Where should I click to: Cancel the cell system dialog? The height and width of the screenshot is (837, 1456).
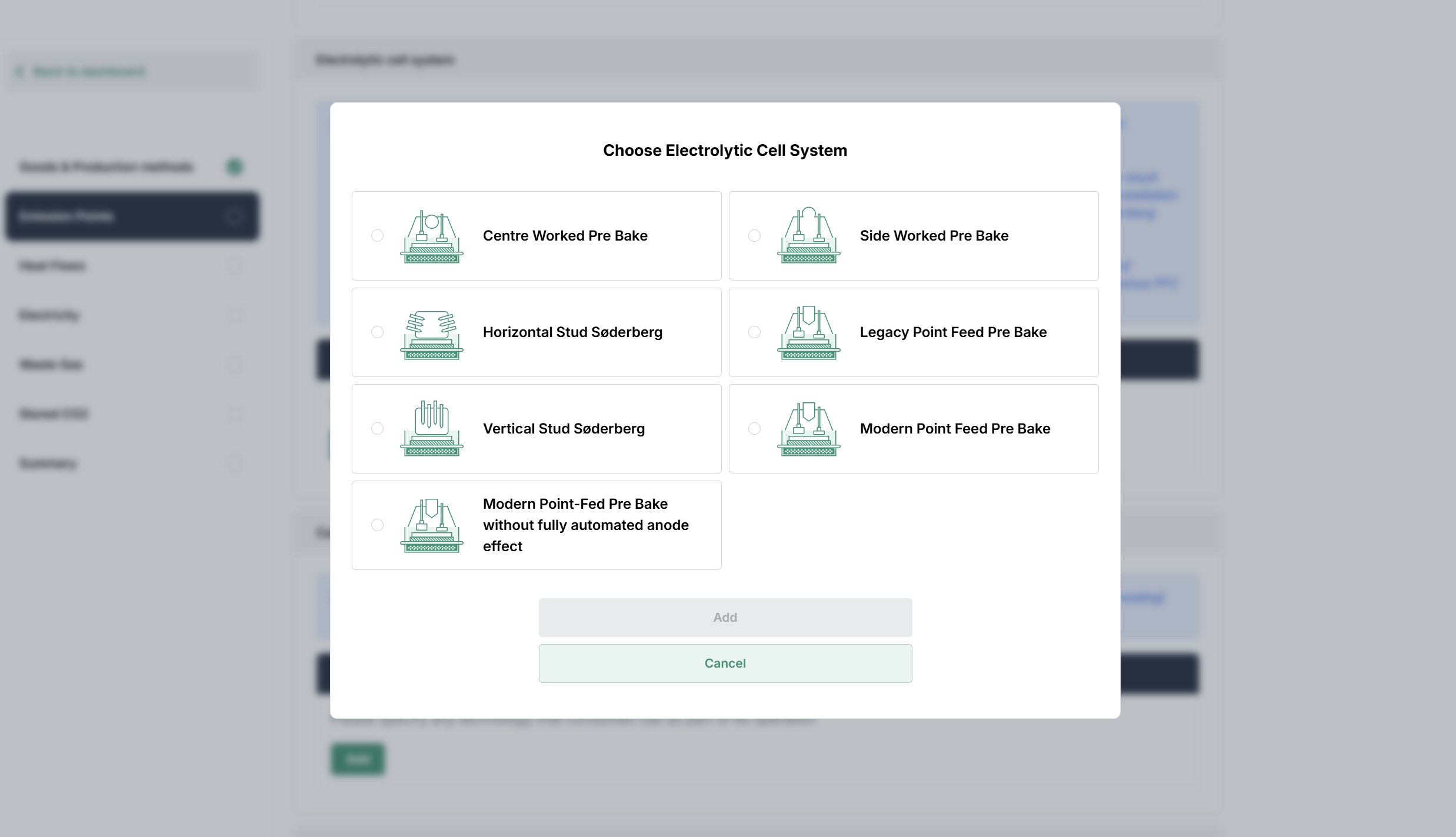tap(725, 663)
